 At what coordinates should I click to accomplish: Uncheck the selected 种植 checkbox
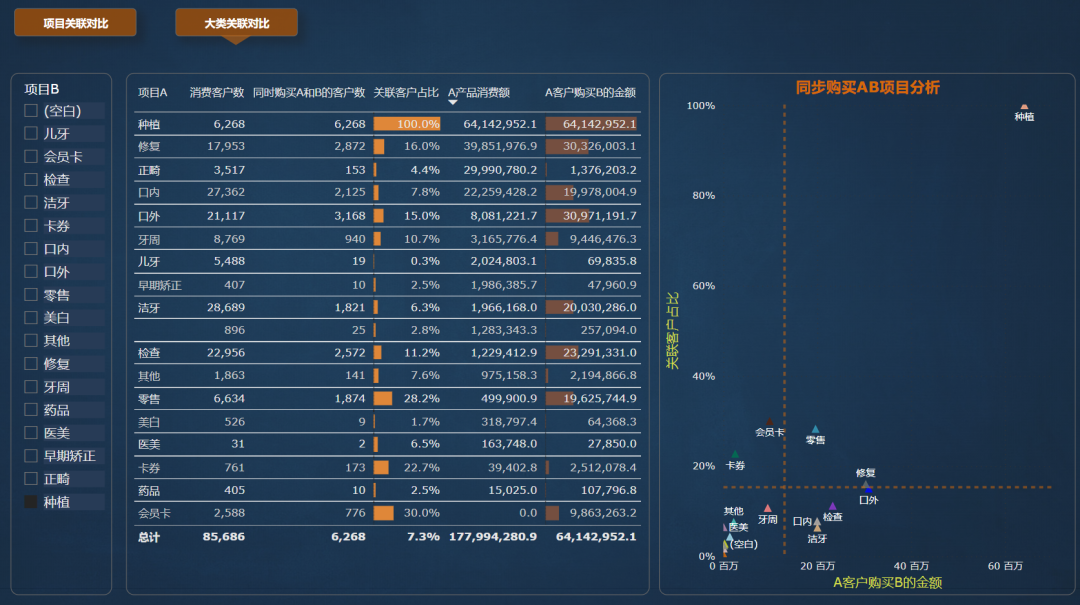(x=30, y=502)
